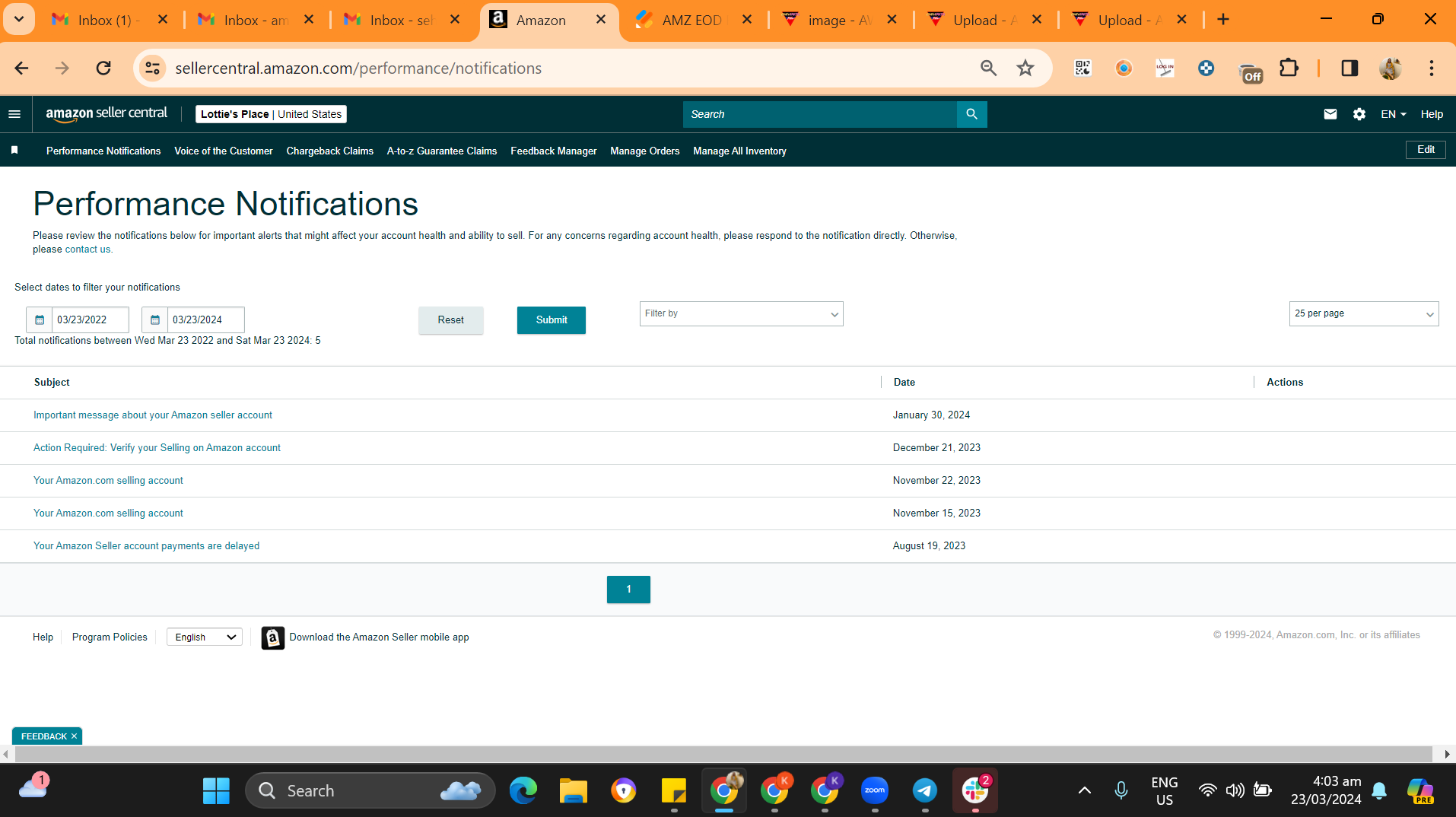Expand the Filter by dropdown
The image size is (1456, 817).
742,314
